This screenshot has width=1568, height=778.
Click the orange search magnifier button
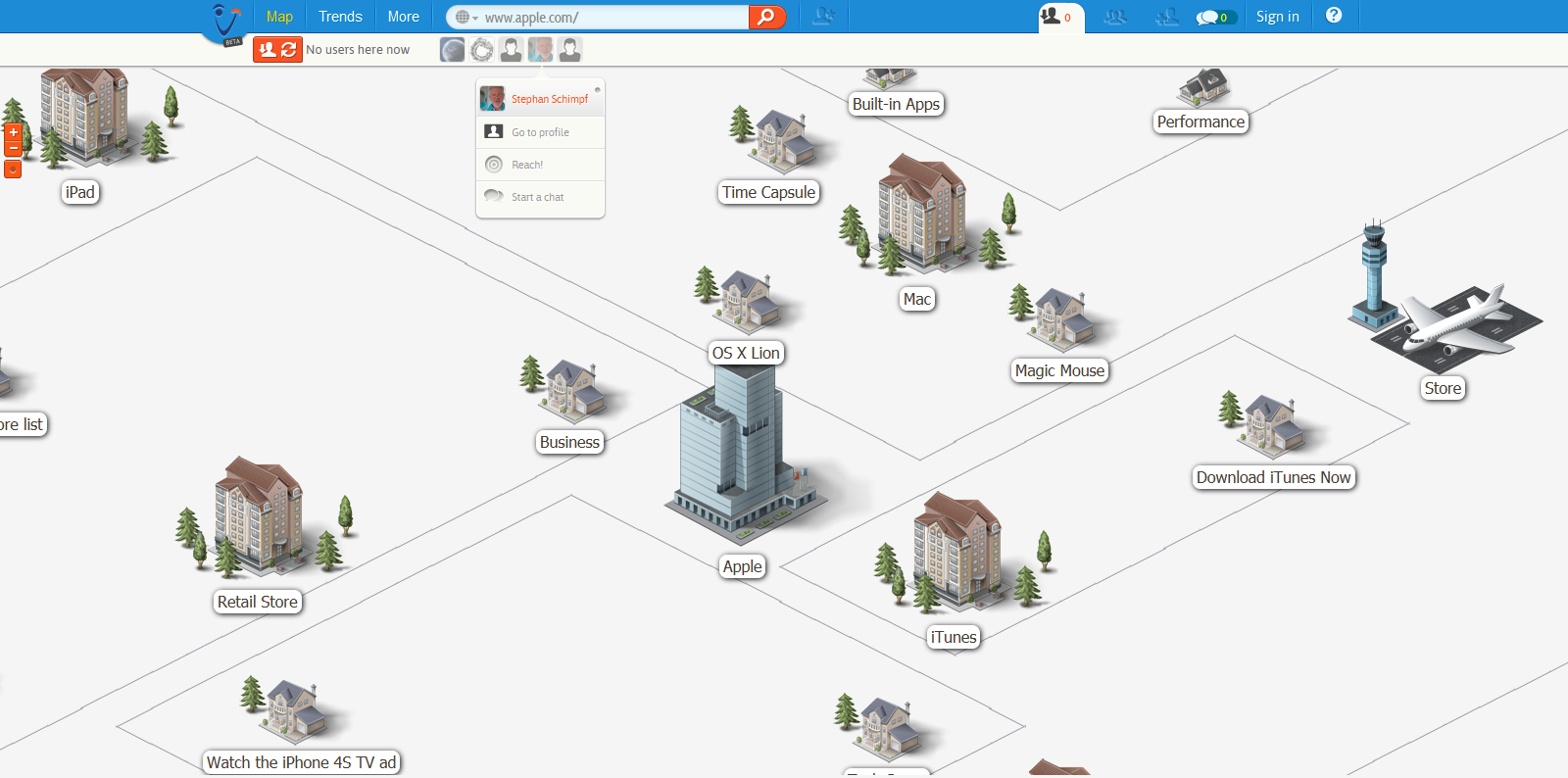coord(767,17)
